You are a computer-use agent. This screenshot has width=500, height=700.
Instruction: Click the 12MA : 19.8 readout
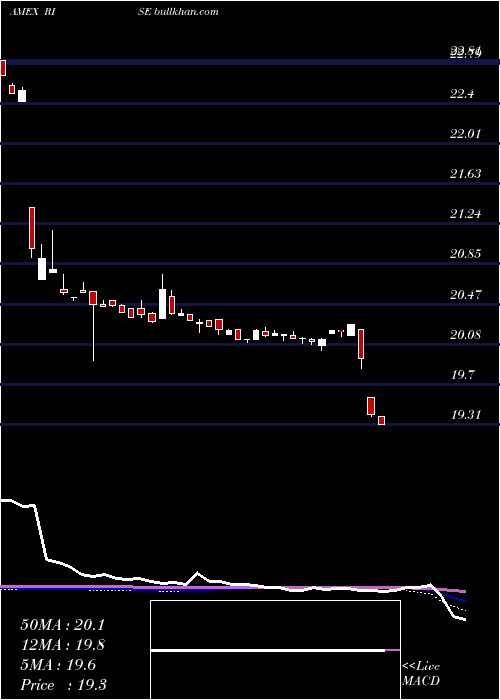(x=62, y=645)
